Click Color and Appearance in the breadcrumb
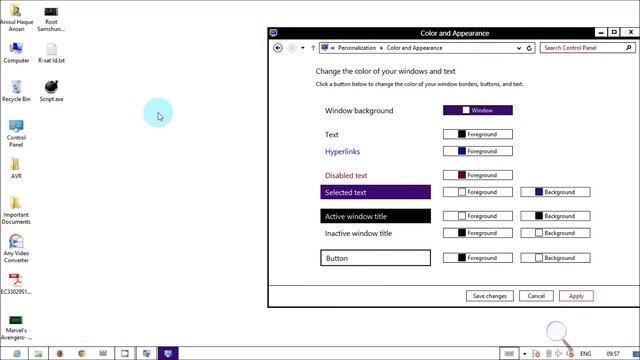 point(414,48)
